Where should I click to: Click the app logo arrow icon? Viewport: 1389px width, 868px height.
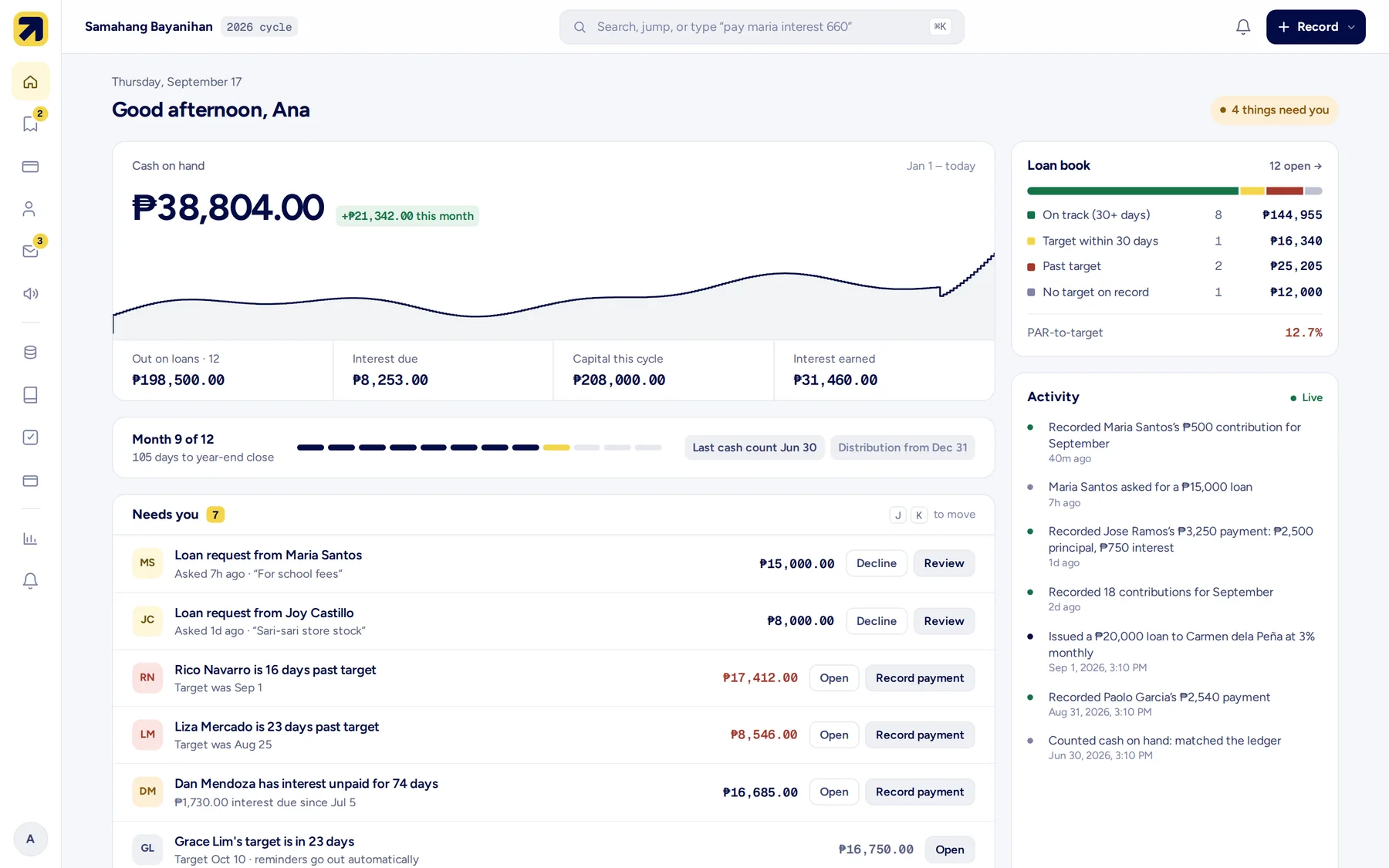(x=31, y=29)
